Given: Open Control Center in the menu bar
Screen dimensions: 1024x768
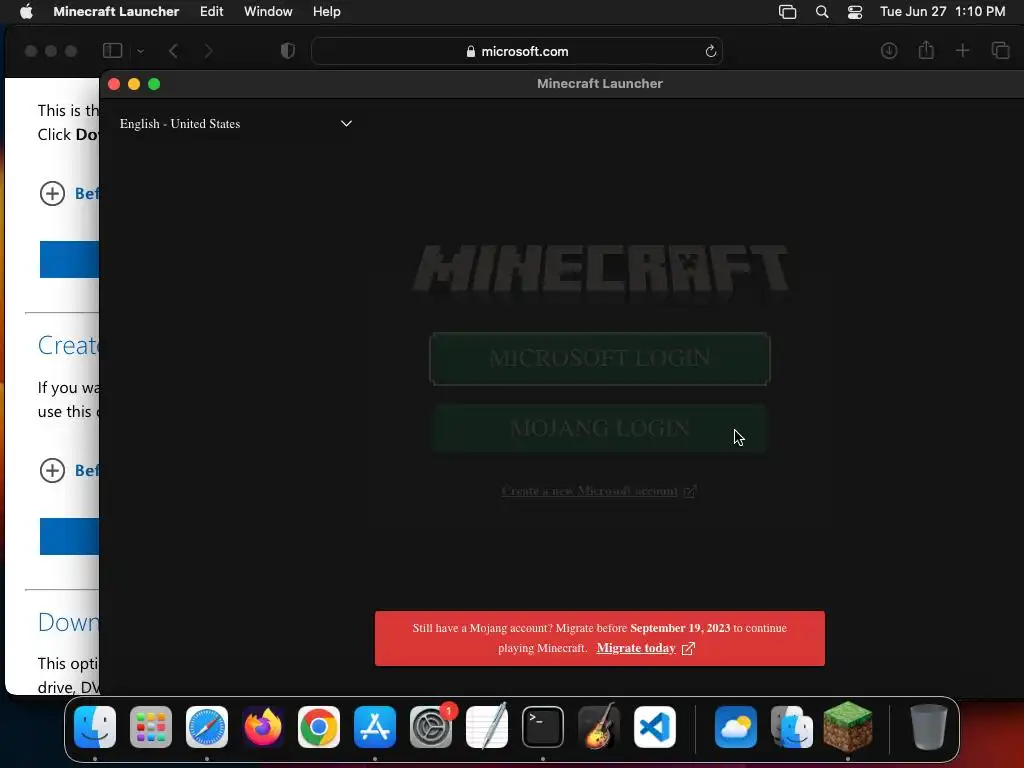Looking at the screenshot, I should coord(855,12).
